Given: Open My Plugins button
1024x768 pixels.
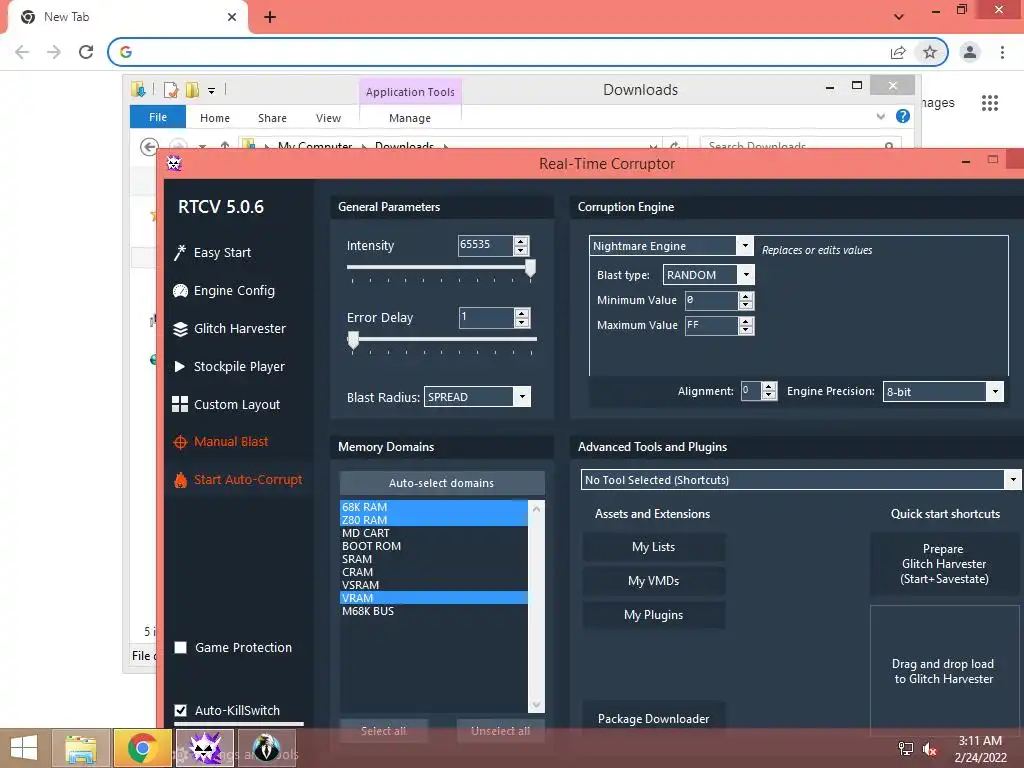Looking at the screenshot, I should pos(654,615).
